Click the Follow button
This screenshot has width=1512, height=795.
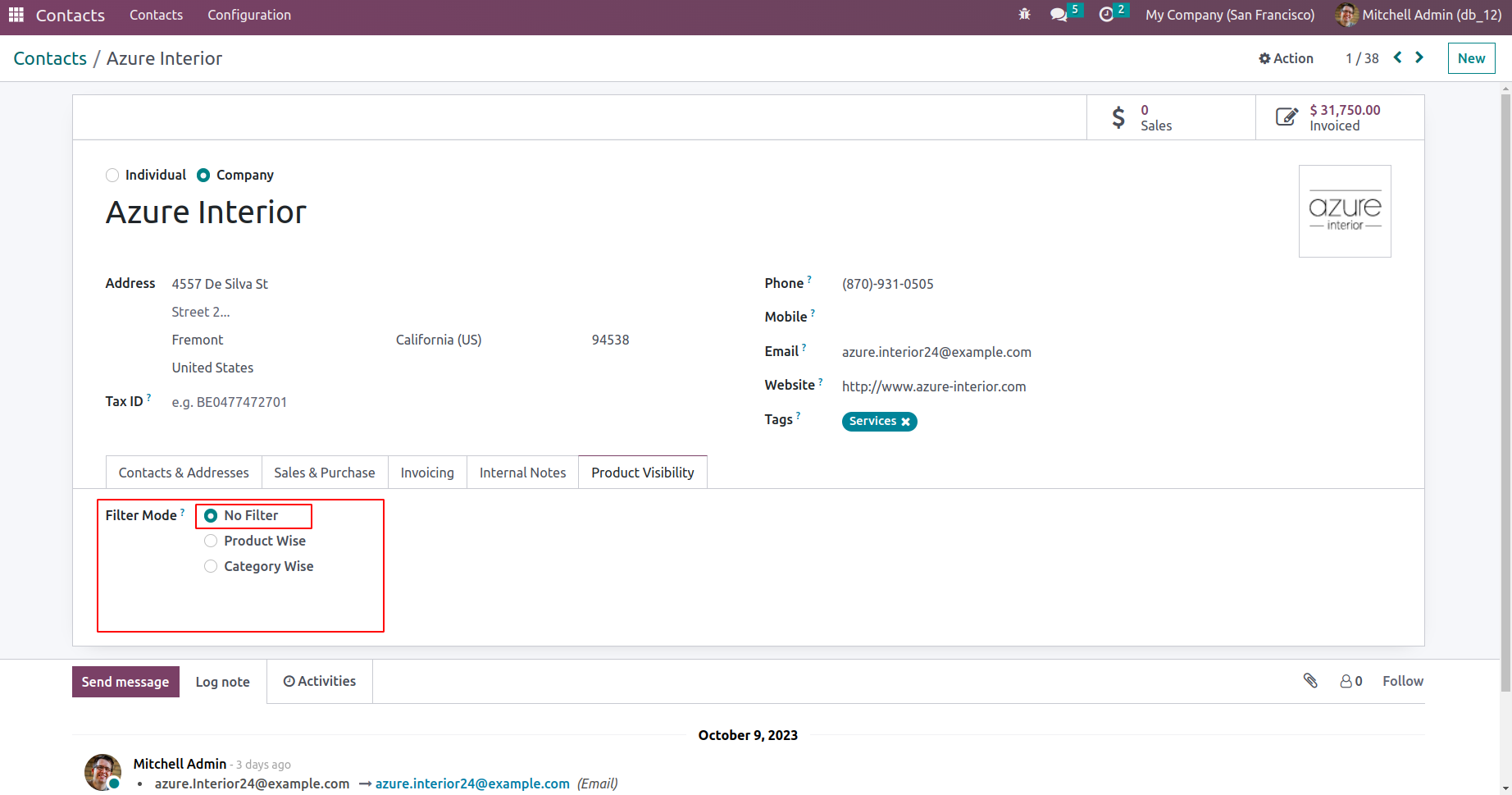click(x=1403, y=681)
